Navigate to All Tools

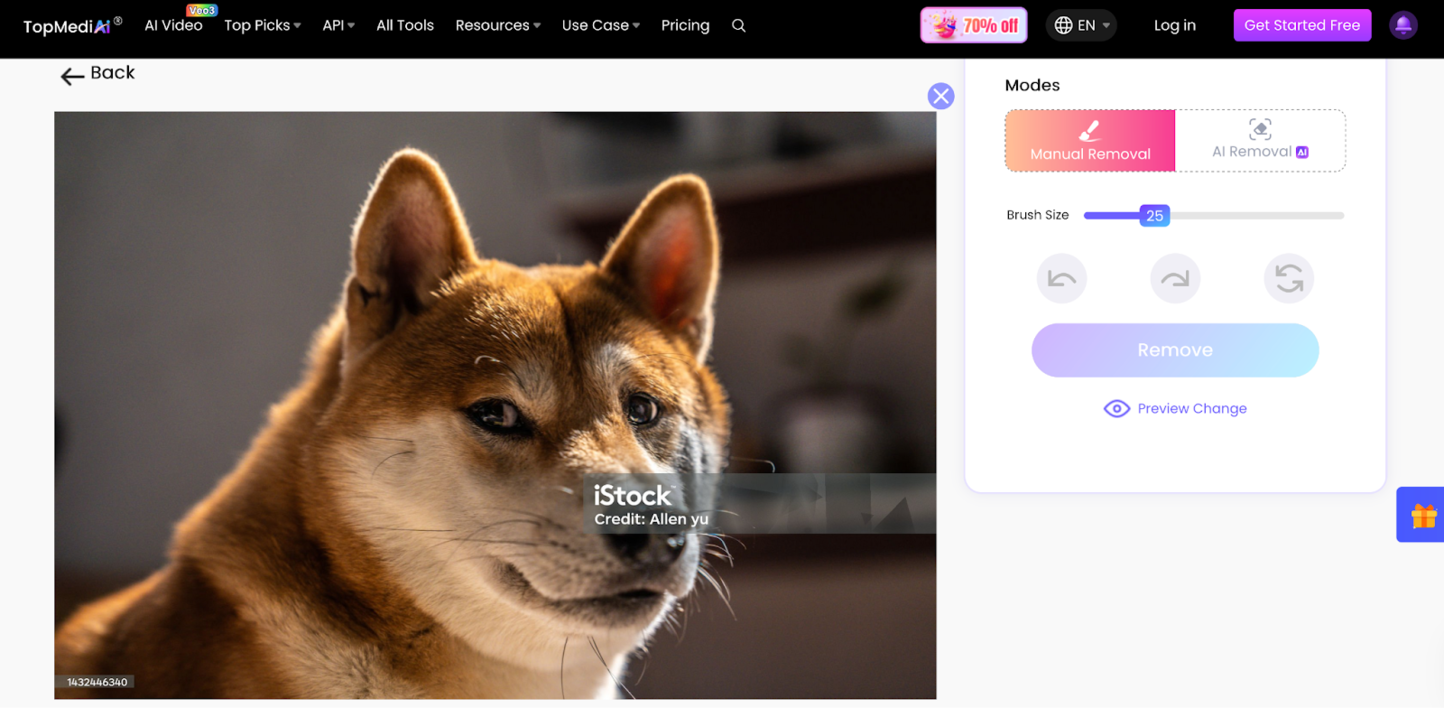point(405,25)
